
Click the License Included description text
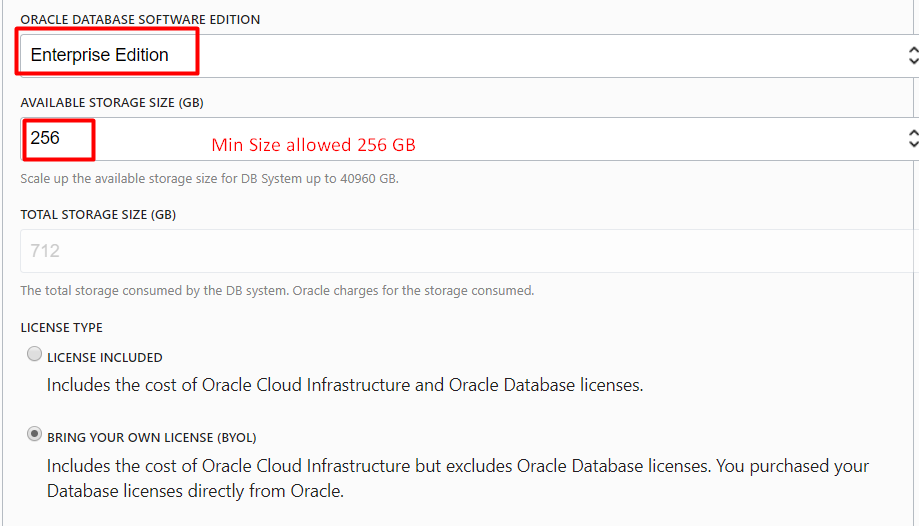(x=345, y=385)
